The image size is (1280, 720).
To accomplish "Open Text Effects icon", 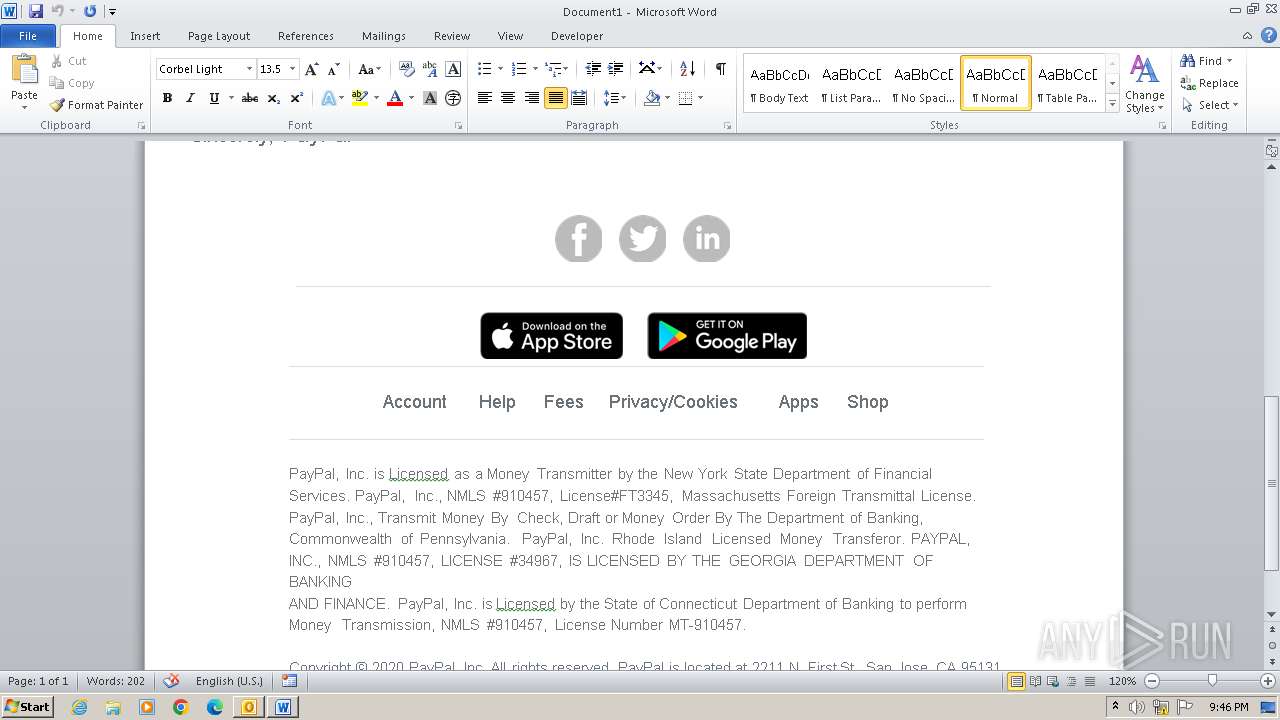I will [x=328, y=98].
